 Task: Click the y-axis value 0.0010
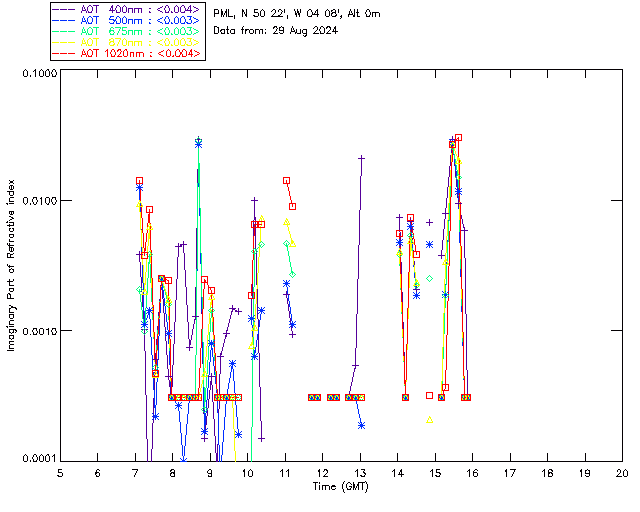click(x=40, y=331)
